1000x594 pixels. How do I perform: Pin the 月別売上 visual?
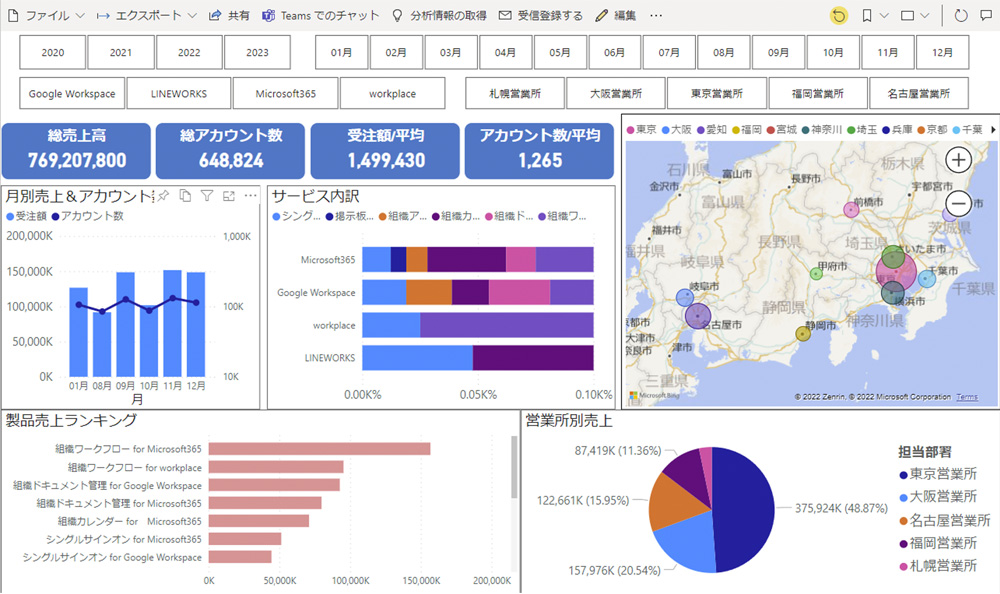pos(163,196)
